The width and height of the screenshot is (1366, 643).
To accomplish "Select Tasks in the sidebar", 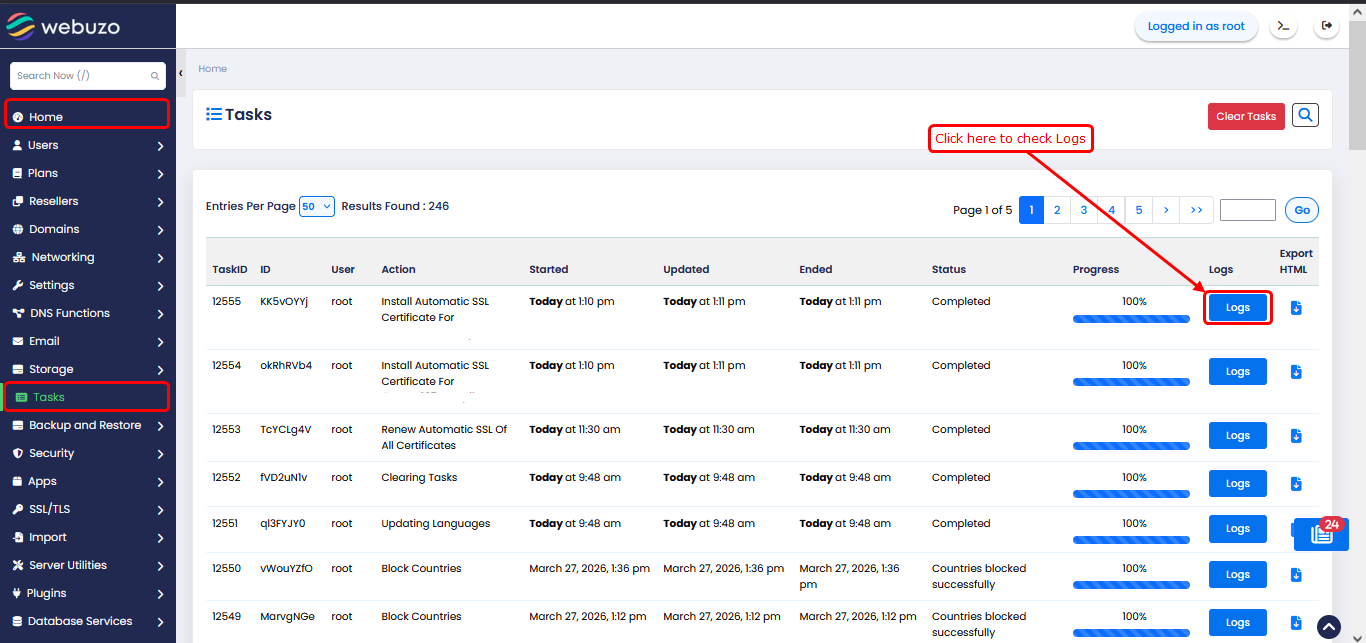I will [86, 397].
